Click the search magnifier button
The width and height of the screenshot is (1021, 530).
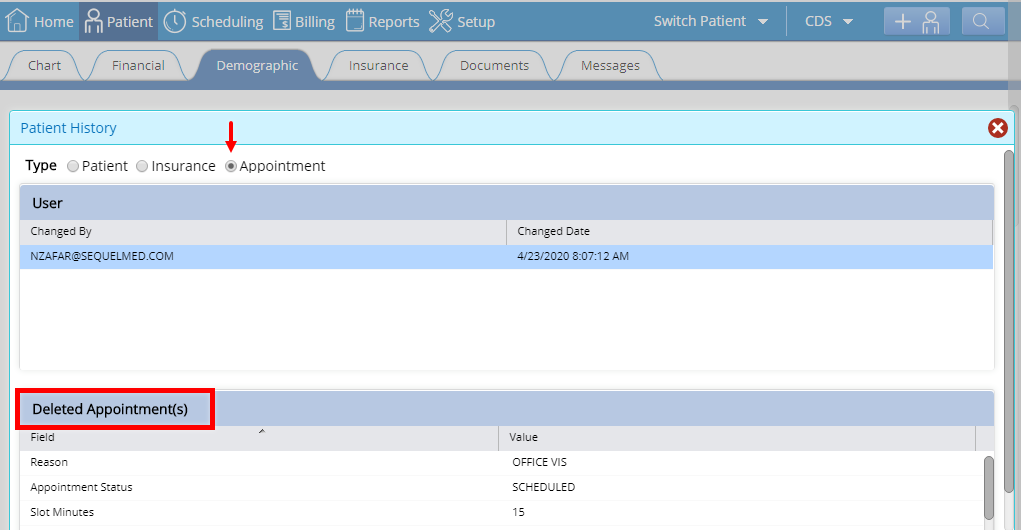tap(981, 21)
